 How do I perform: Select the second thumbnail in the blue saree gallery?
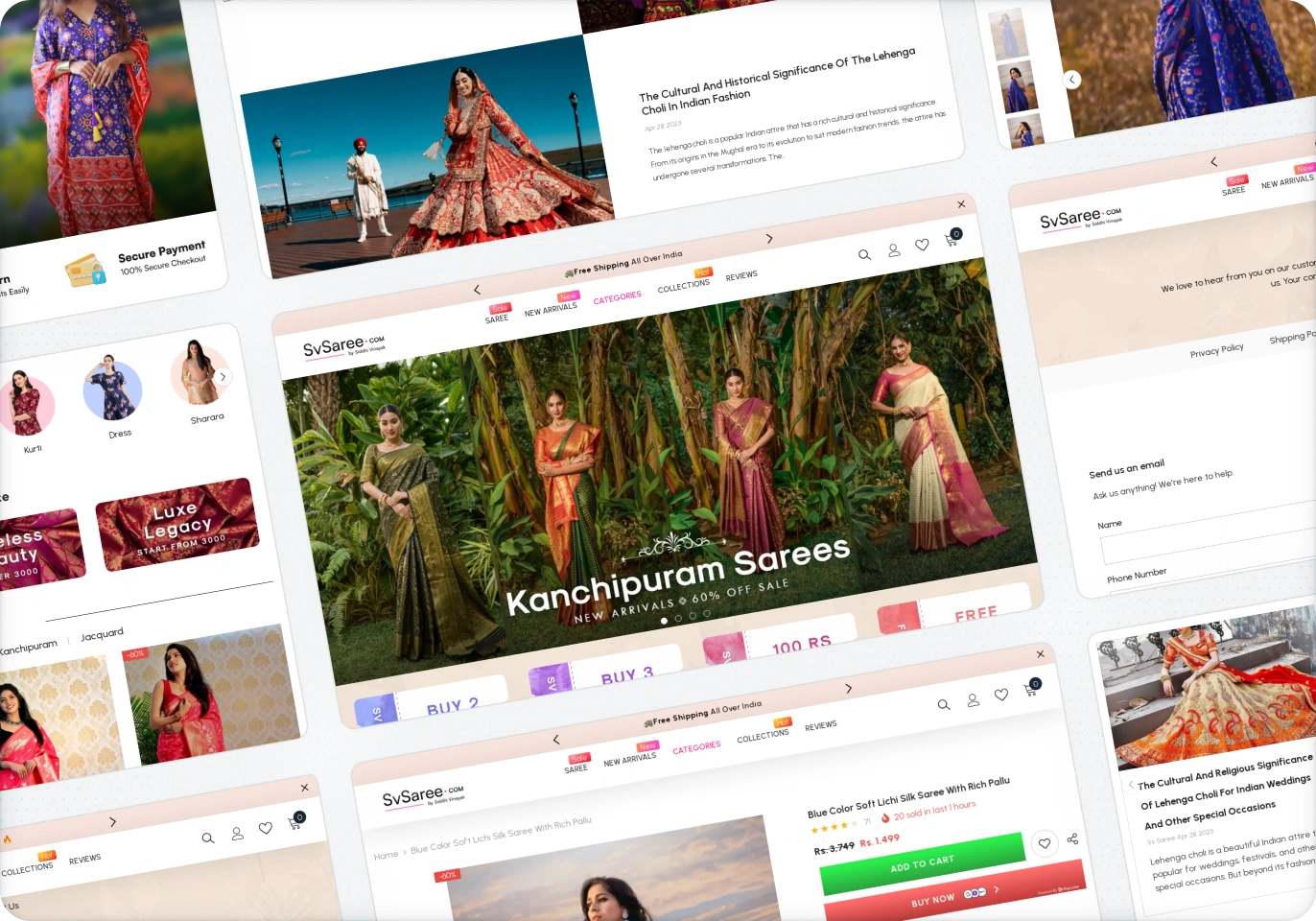[x=1017, y=86]
